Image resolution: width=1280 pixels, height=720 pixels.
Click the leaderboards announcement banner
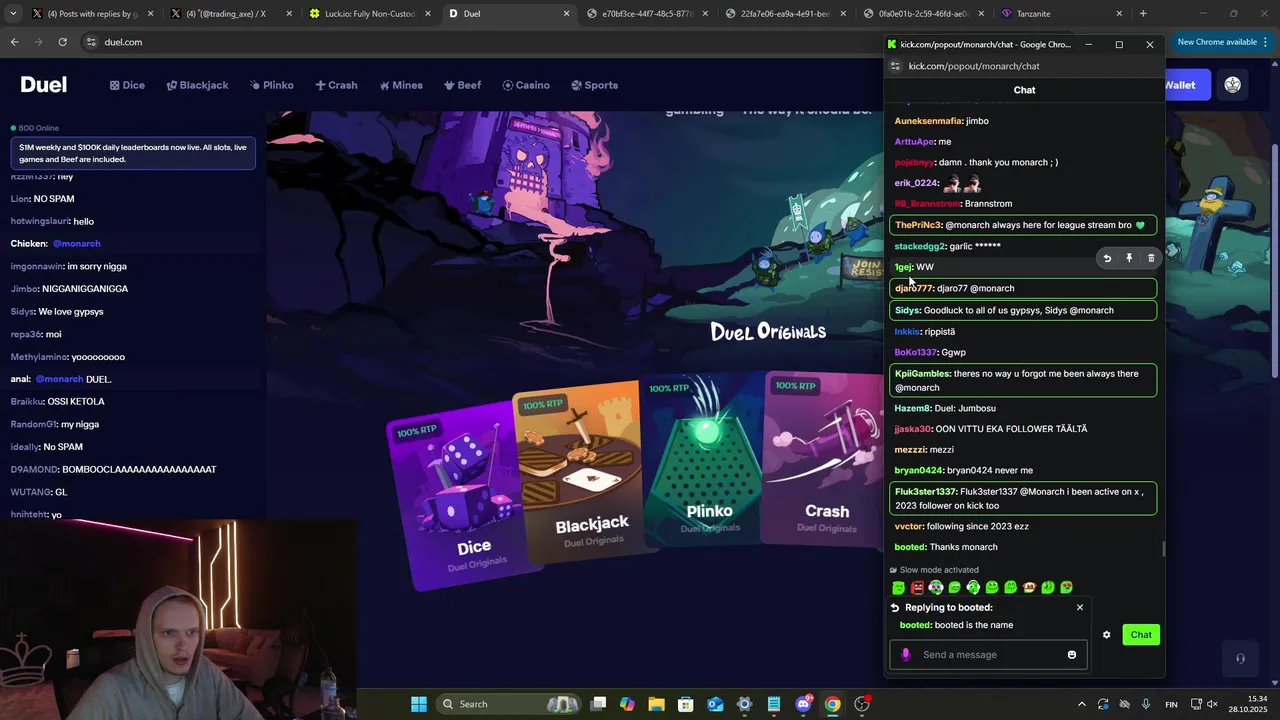133,153
